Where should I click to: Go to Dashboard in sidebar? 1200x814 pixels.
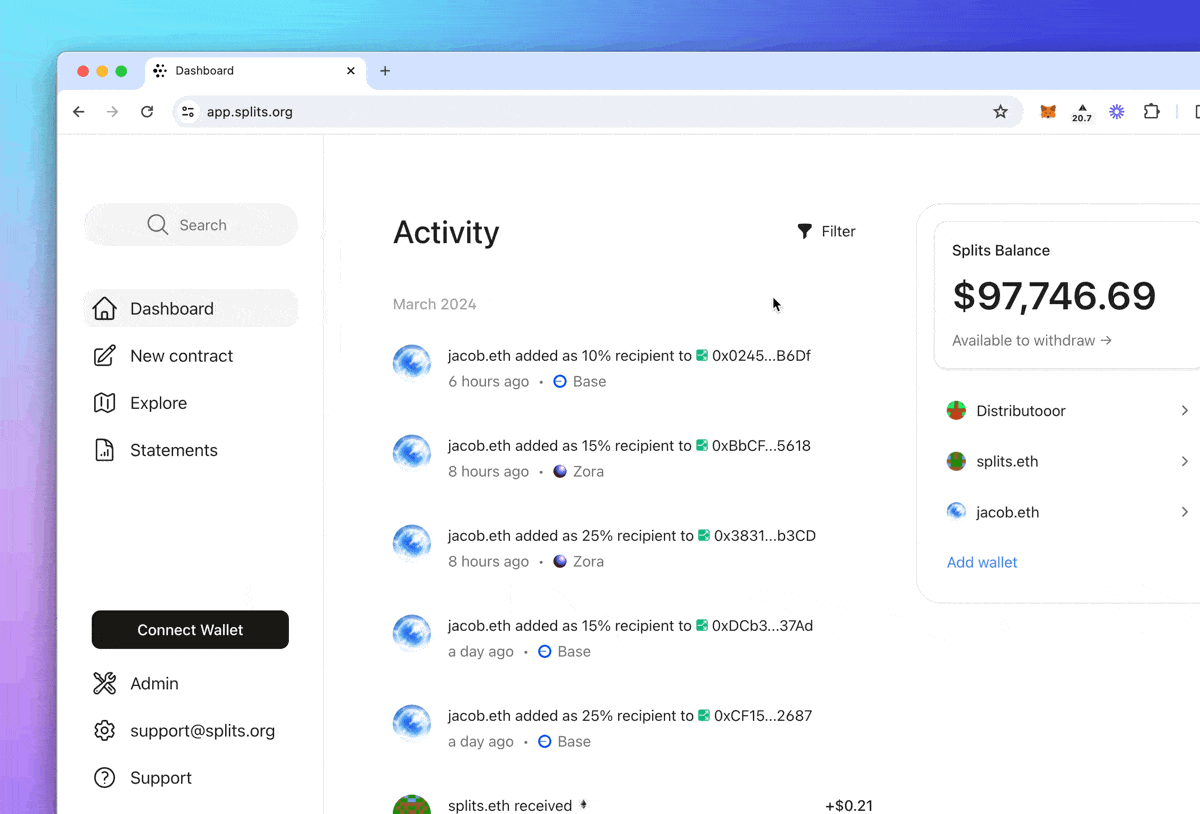[x=191, y=308]
